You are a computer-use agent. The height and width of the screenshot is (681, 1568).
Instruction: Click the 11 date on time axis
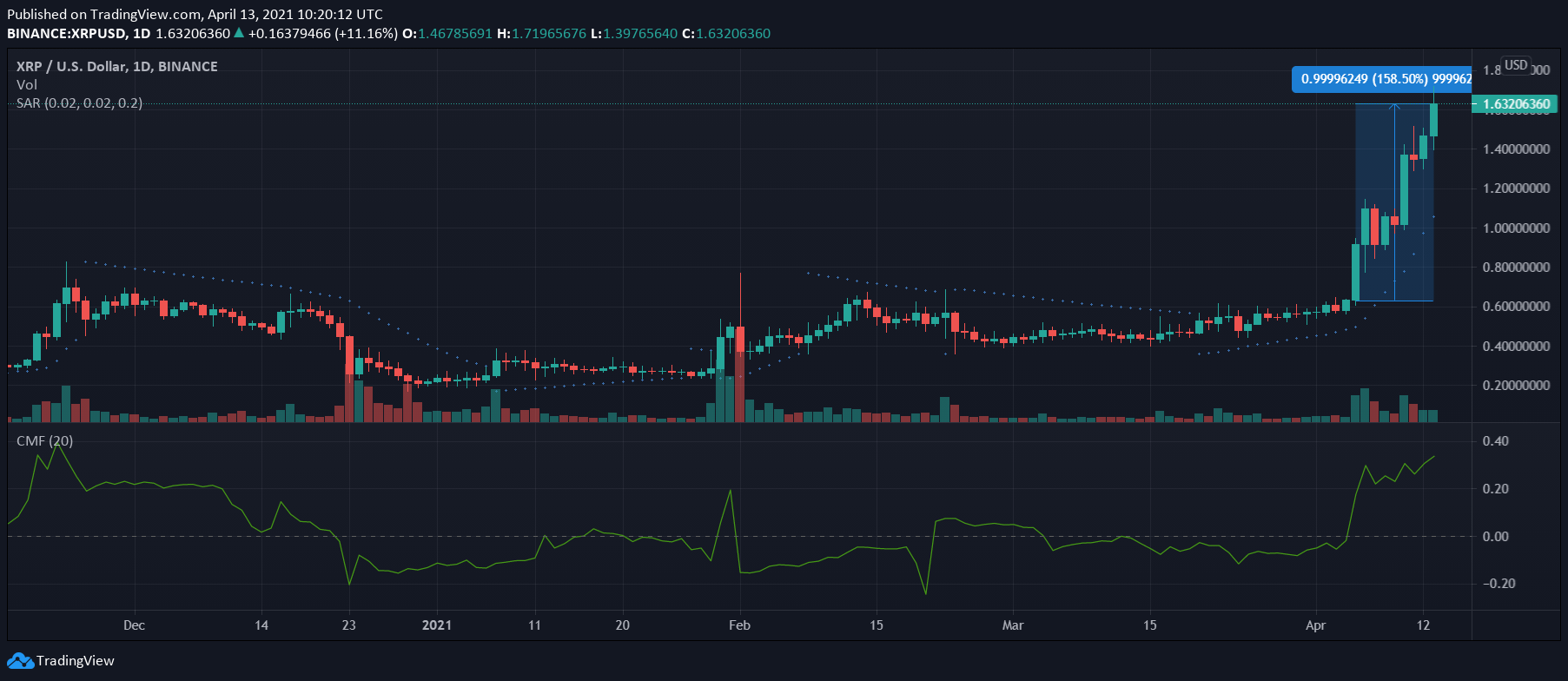[534, 625]
